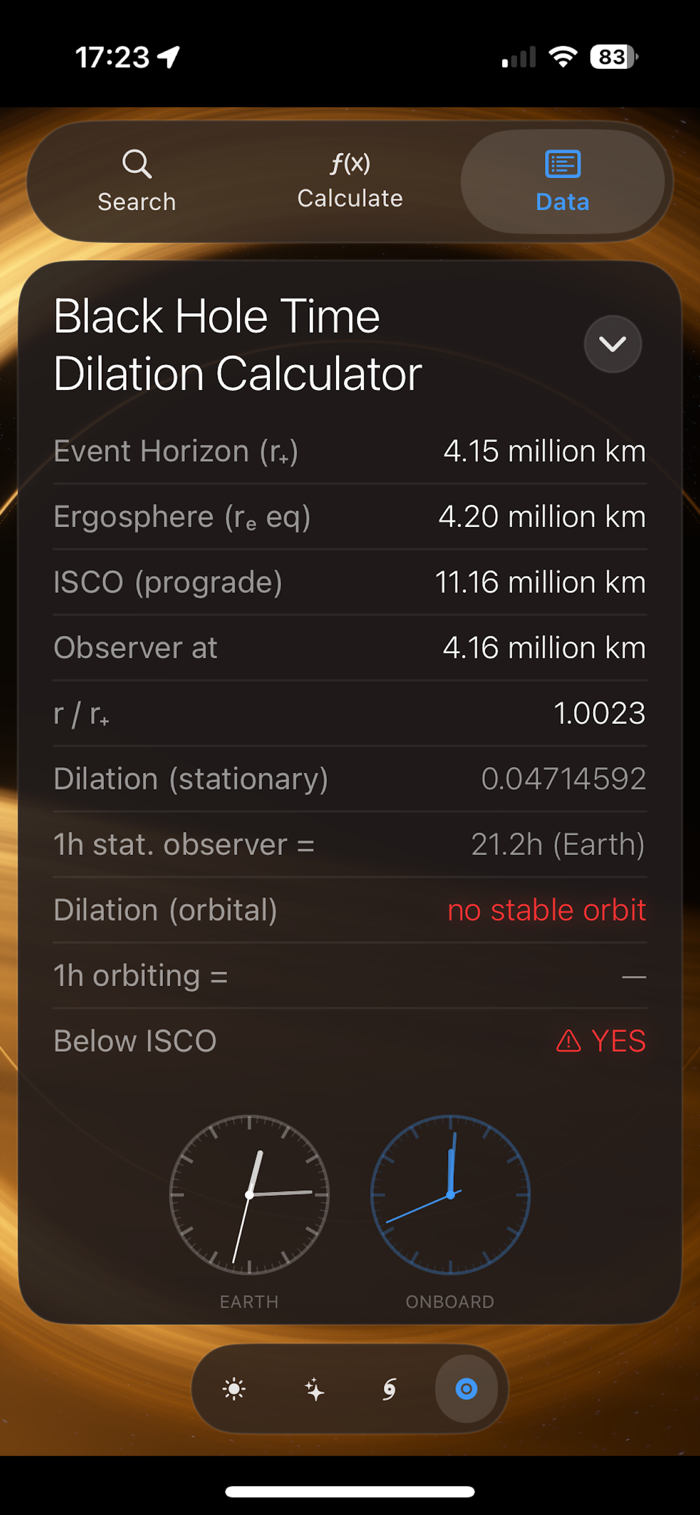Image resolution: width=700 pixels, height=1515 pixels.
Task: Tap the no stable orbit text
Action: pyautogui.click(x=547, y=910)
